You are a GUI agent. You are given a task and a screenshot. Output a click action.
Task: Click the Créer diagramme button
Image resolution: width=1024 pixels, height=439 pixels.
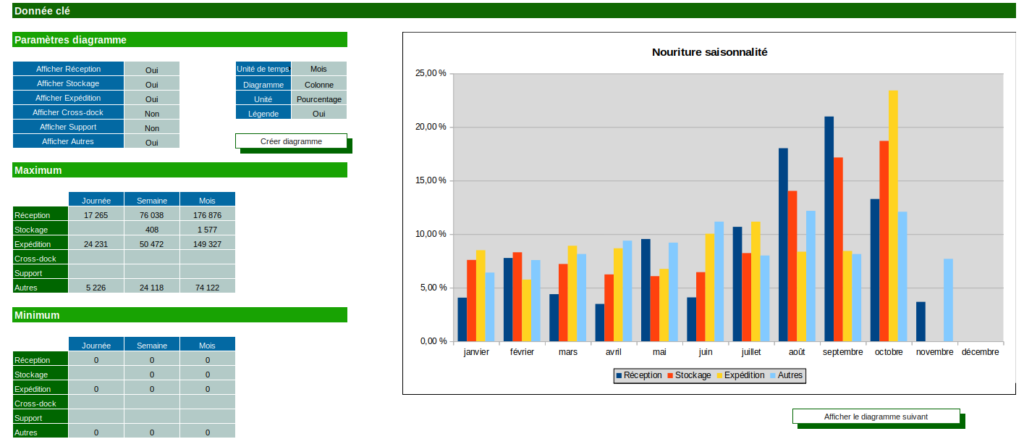pos(291,141)
